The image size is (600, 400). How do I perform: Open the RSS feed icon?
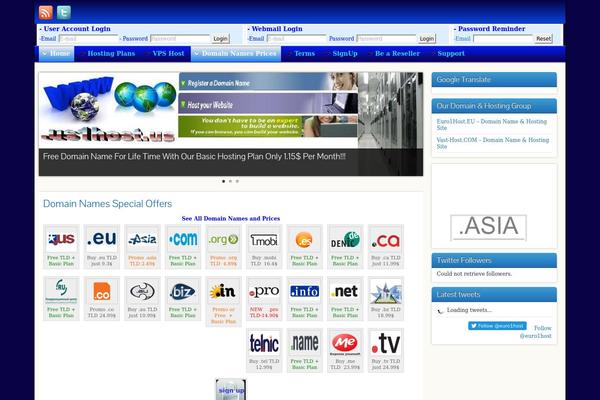pyautogui.click(x=46, y=13)
